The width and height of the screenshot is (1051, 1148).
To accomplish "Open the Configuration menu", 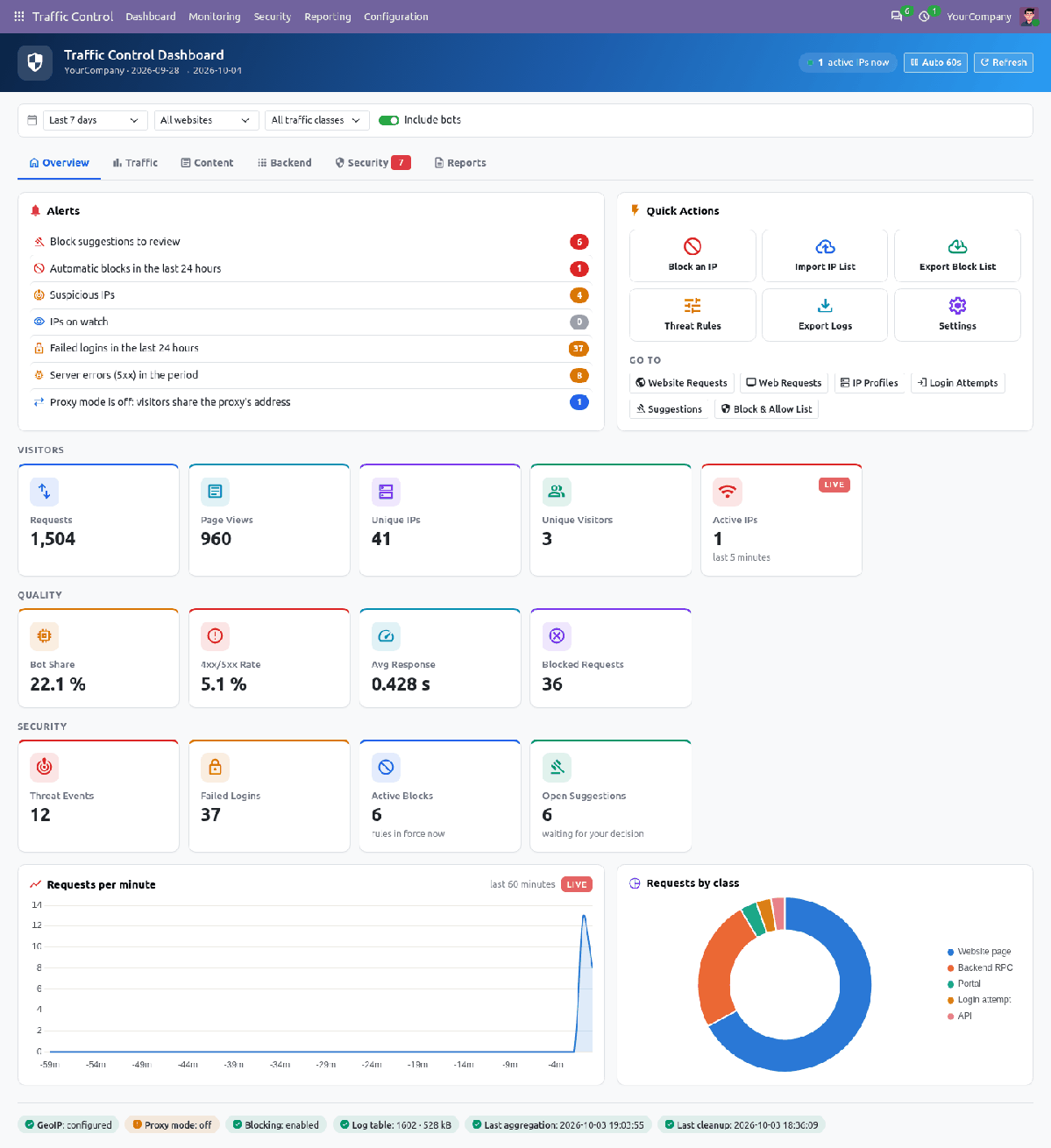I will (396, 17).
